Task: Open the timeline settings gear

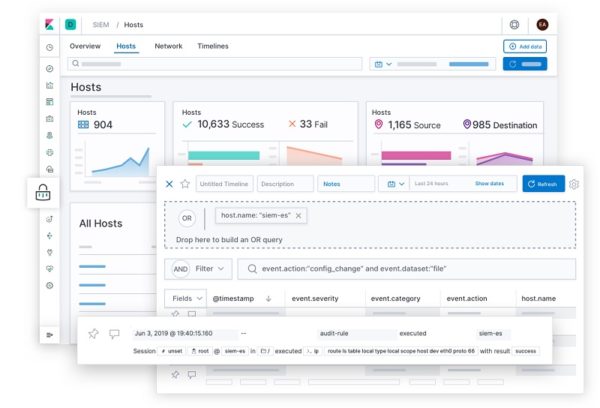Action: point(574,184)
